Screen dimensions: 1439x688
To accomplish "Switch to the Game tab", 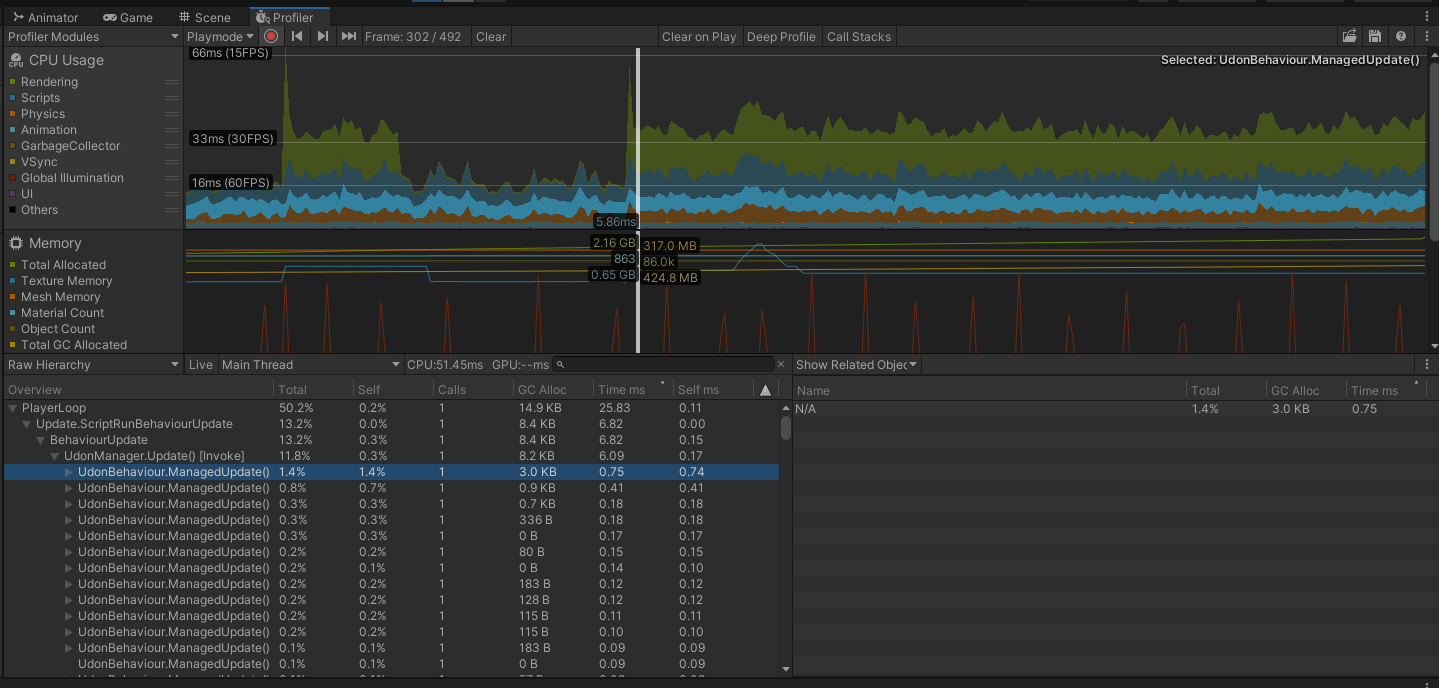I will coord(128,17).
